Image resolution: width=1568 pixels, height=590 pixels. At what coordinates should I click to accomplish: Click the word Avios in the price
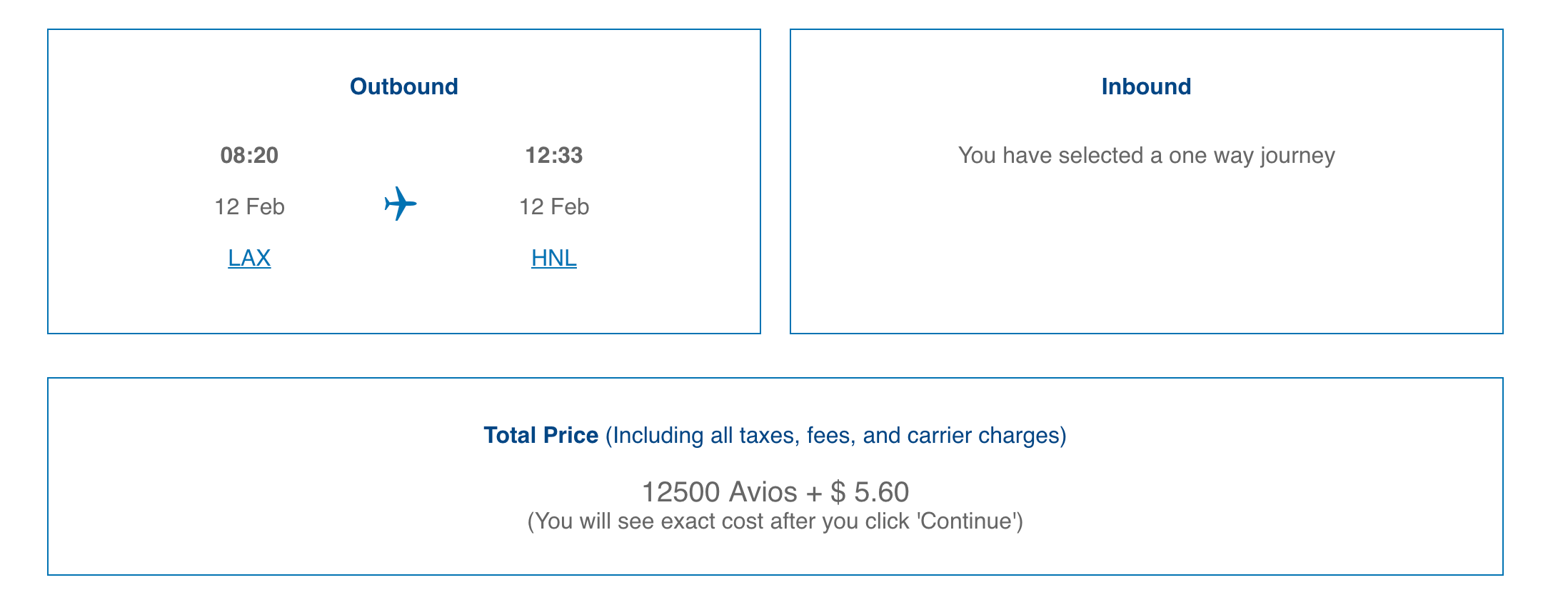[763, 491]
